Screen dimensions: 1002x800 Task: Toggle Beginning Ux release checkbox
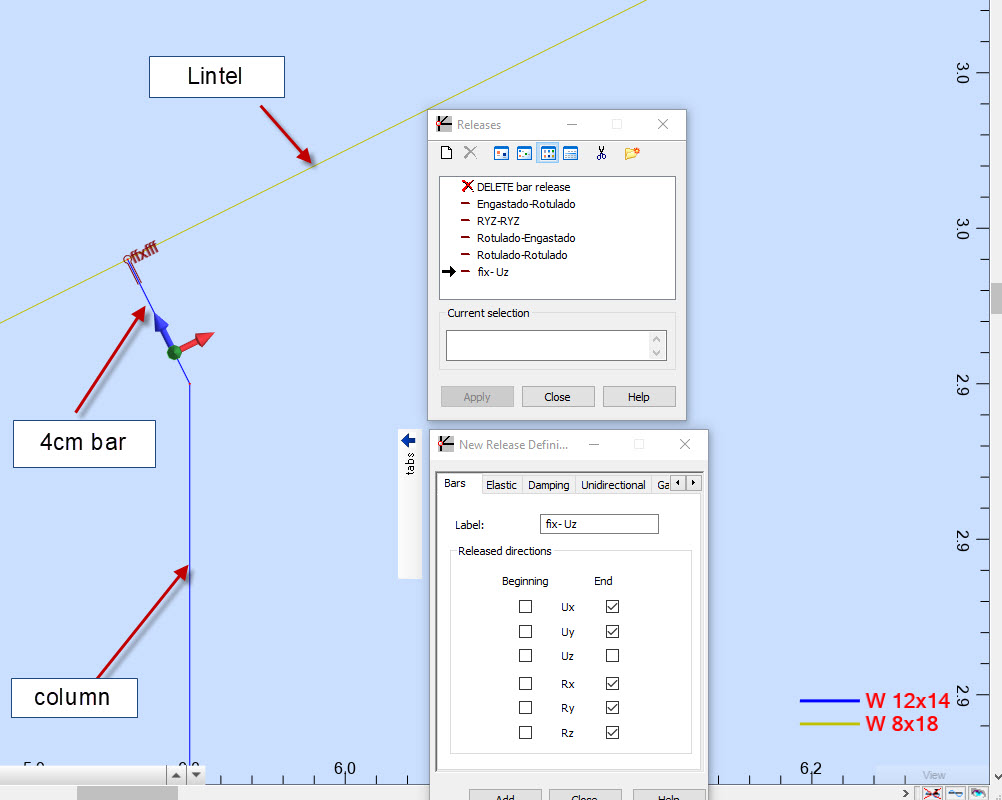point(525,606)
